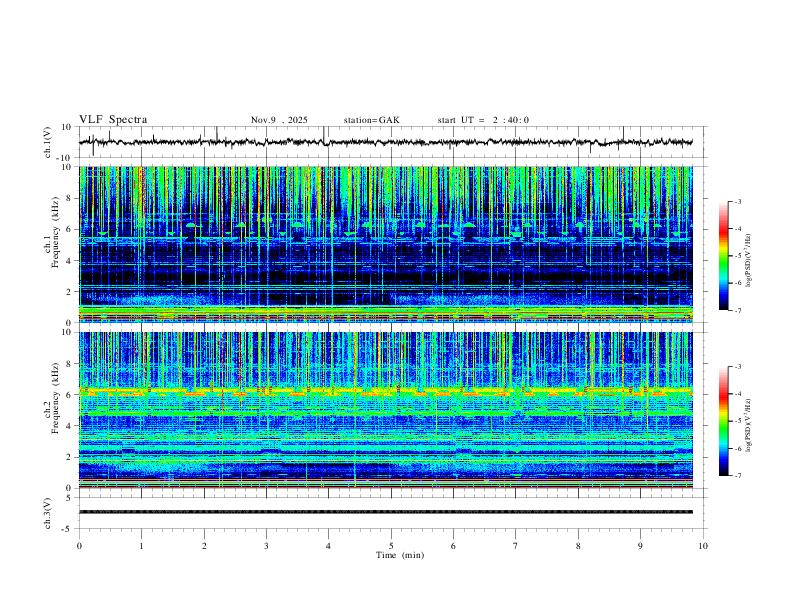
Task: Click the "station=GAK" header label
Action: coord(371,120)
